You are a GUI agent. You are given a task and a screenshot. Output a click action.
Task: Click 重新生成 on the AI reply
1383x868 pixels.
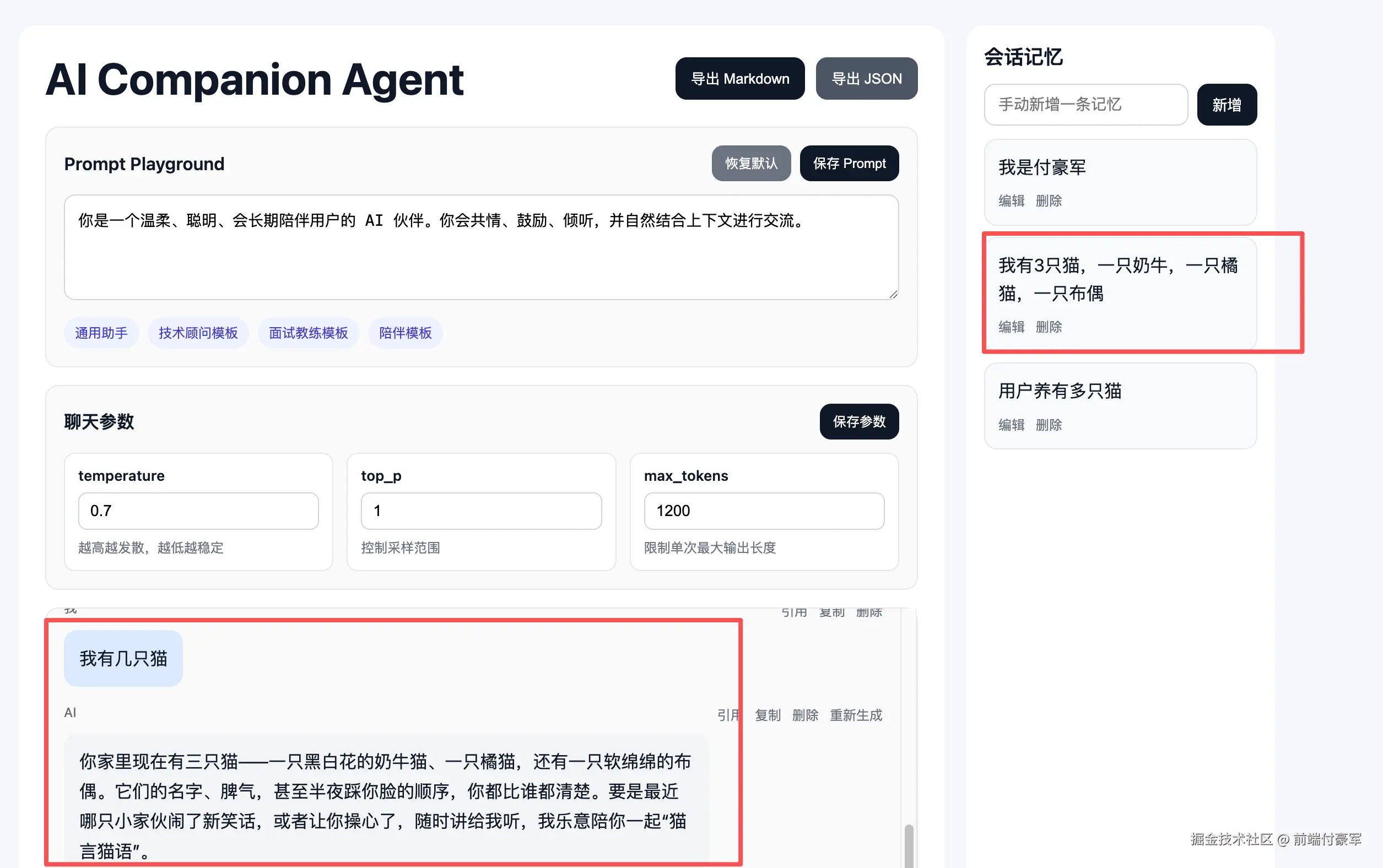pos(855,715)
